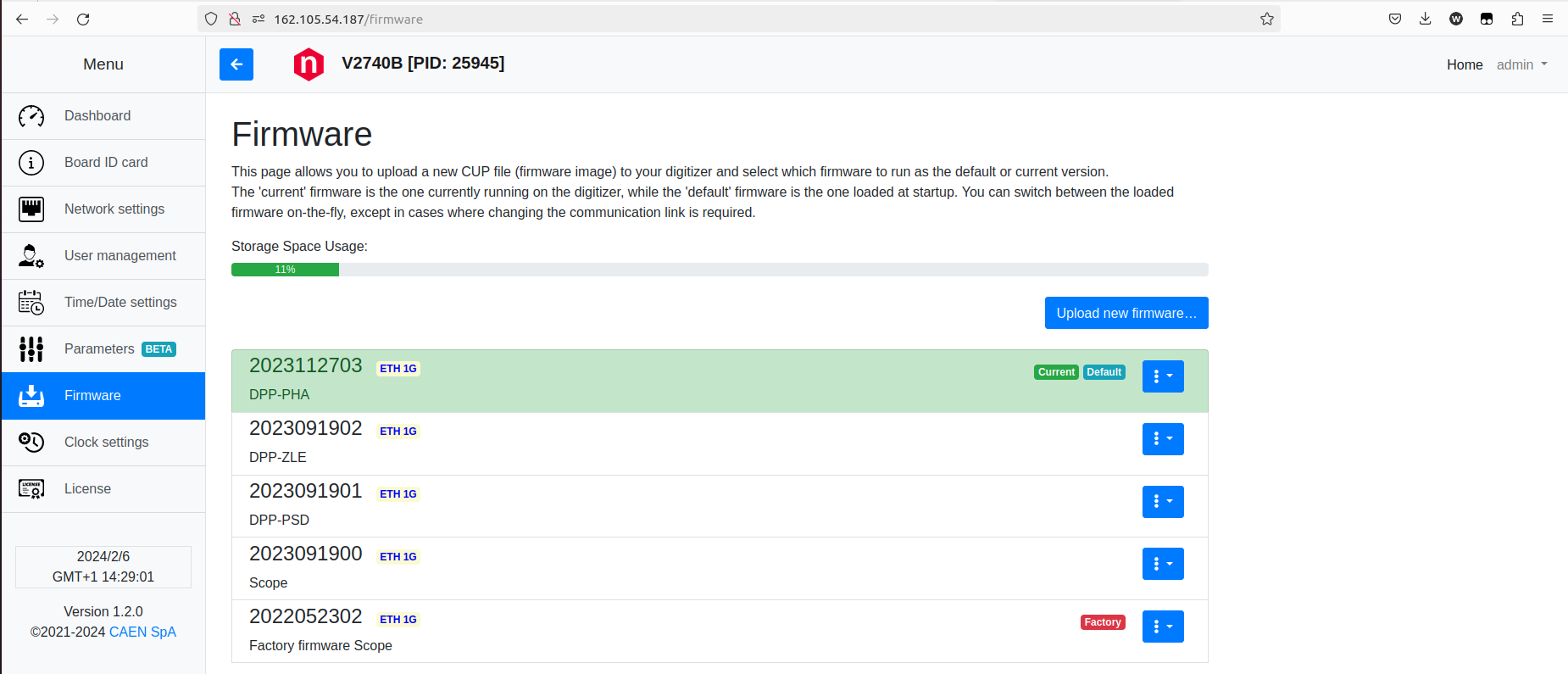Click the Parameters sliders icon
1568x674 pixels.
[31, 349]
